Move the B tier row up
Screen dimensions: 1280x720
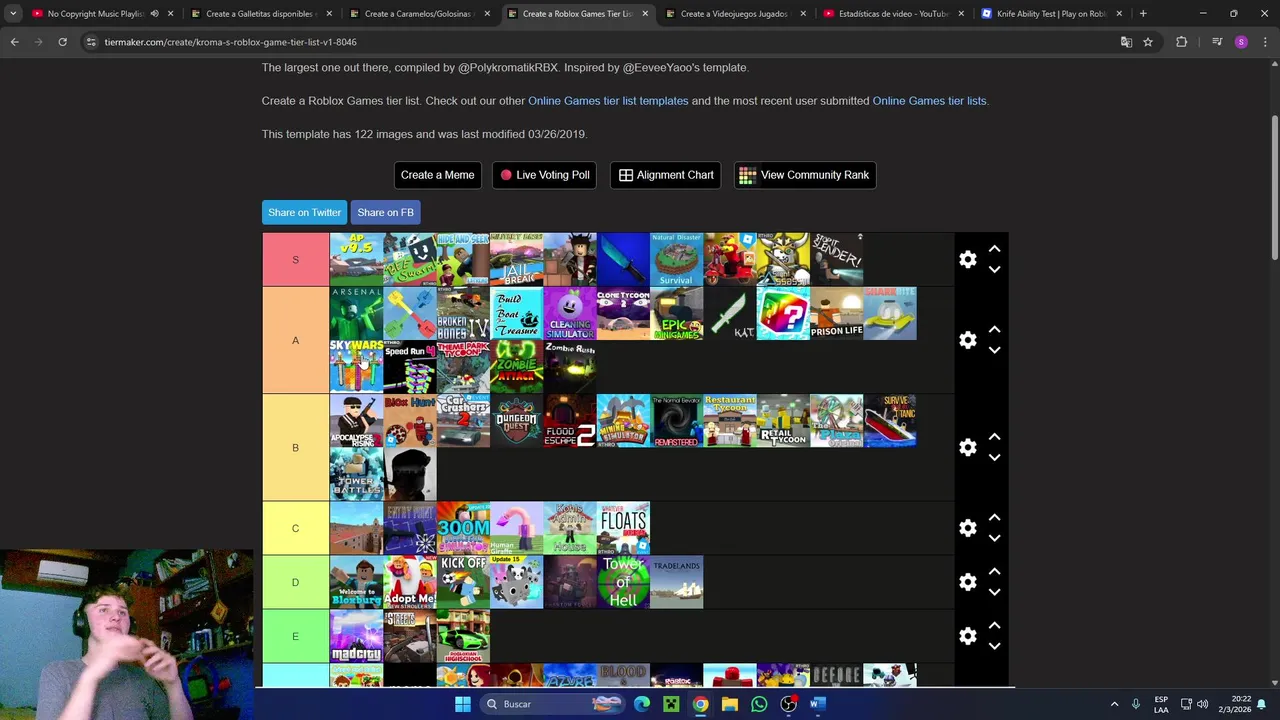tap(994, 437)
